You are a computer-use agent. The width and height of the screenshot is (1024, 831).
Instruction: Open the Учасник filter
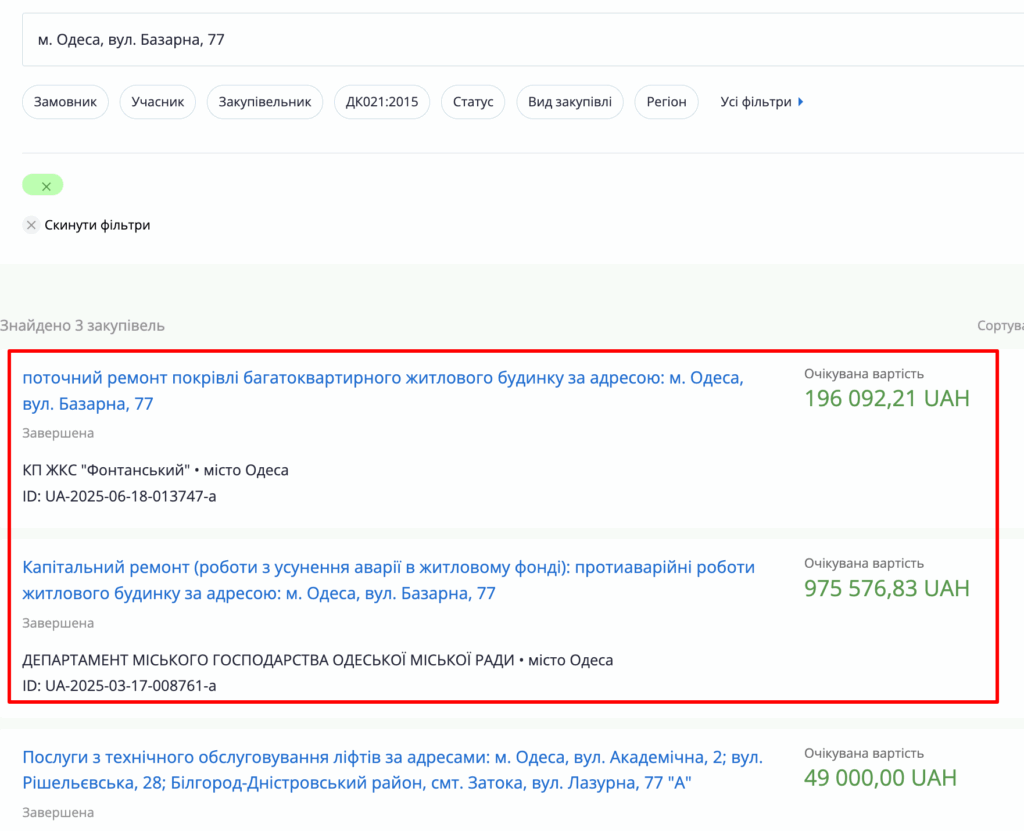pos(157,102)
